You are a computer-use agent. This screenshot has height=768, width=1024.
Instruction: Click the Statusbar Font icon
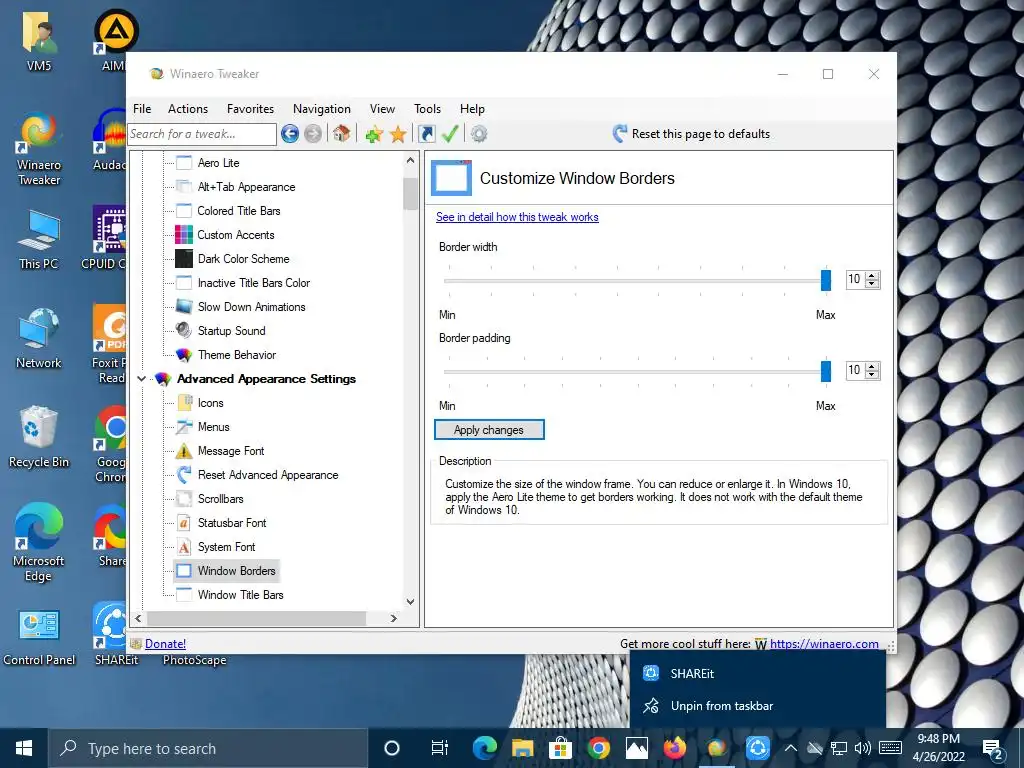(x=184, y=522)
